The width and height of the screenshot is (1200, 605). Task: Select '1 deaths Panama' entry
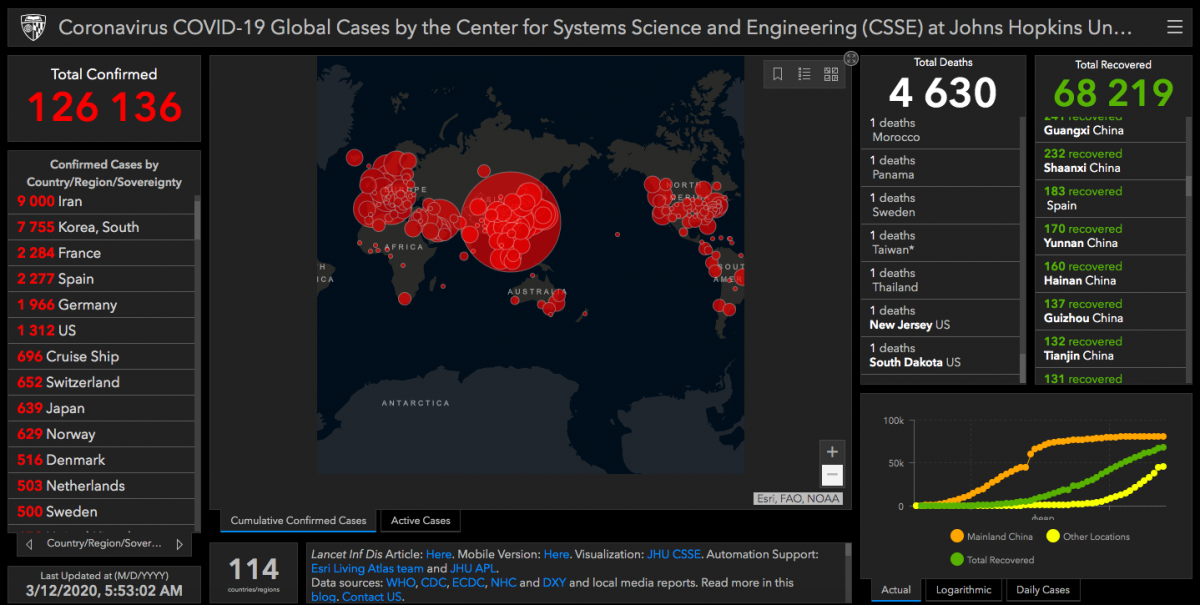[x=940, y=167]
